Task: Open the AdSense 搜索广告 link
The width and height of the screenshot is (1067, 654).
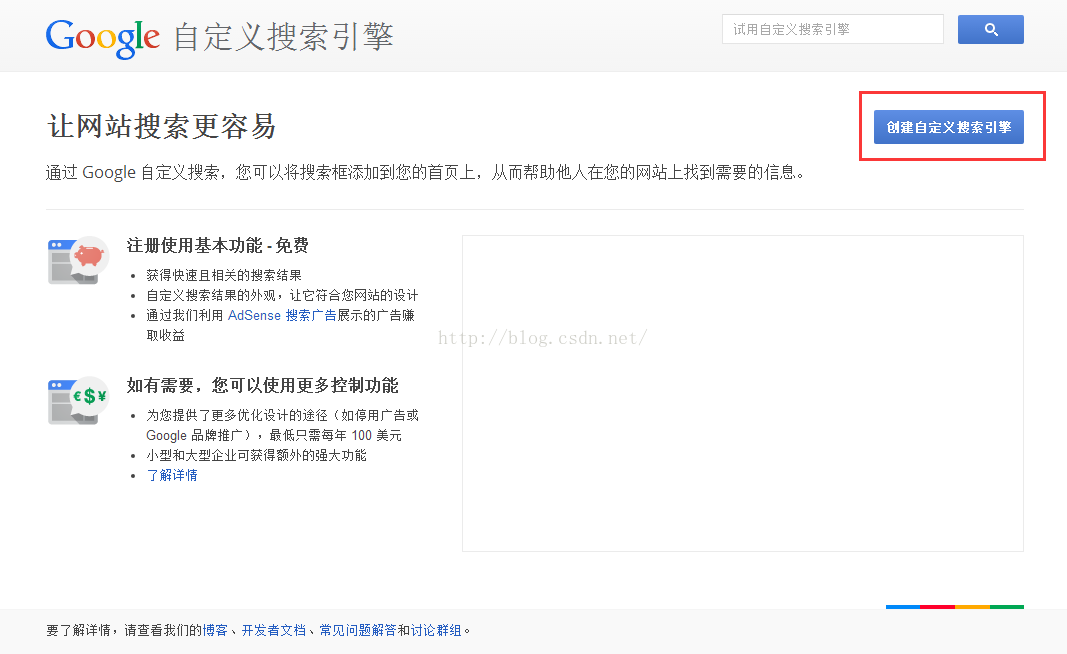Action: point(282,315)
